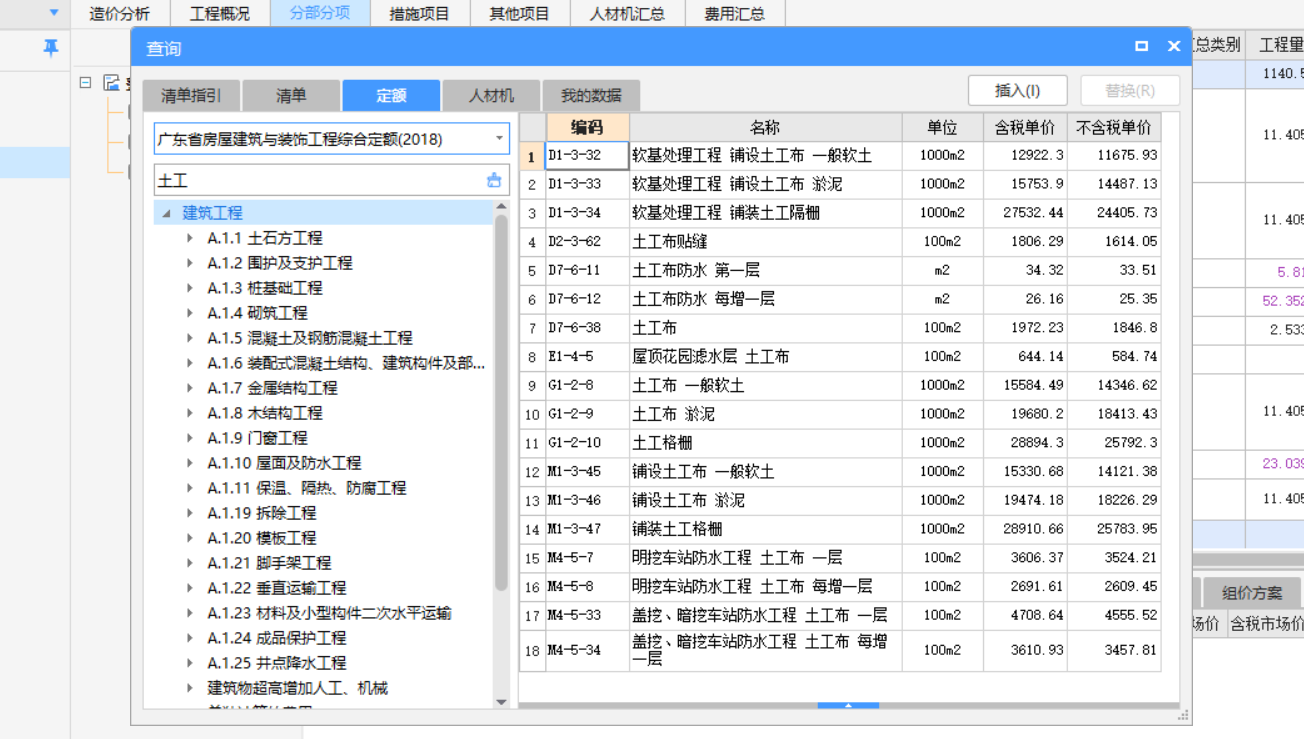
Task: Select 建筑物超高增加人工、机械 tree item
Action: 297,688
